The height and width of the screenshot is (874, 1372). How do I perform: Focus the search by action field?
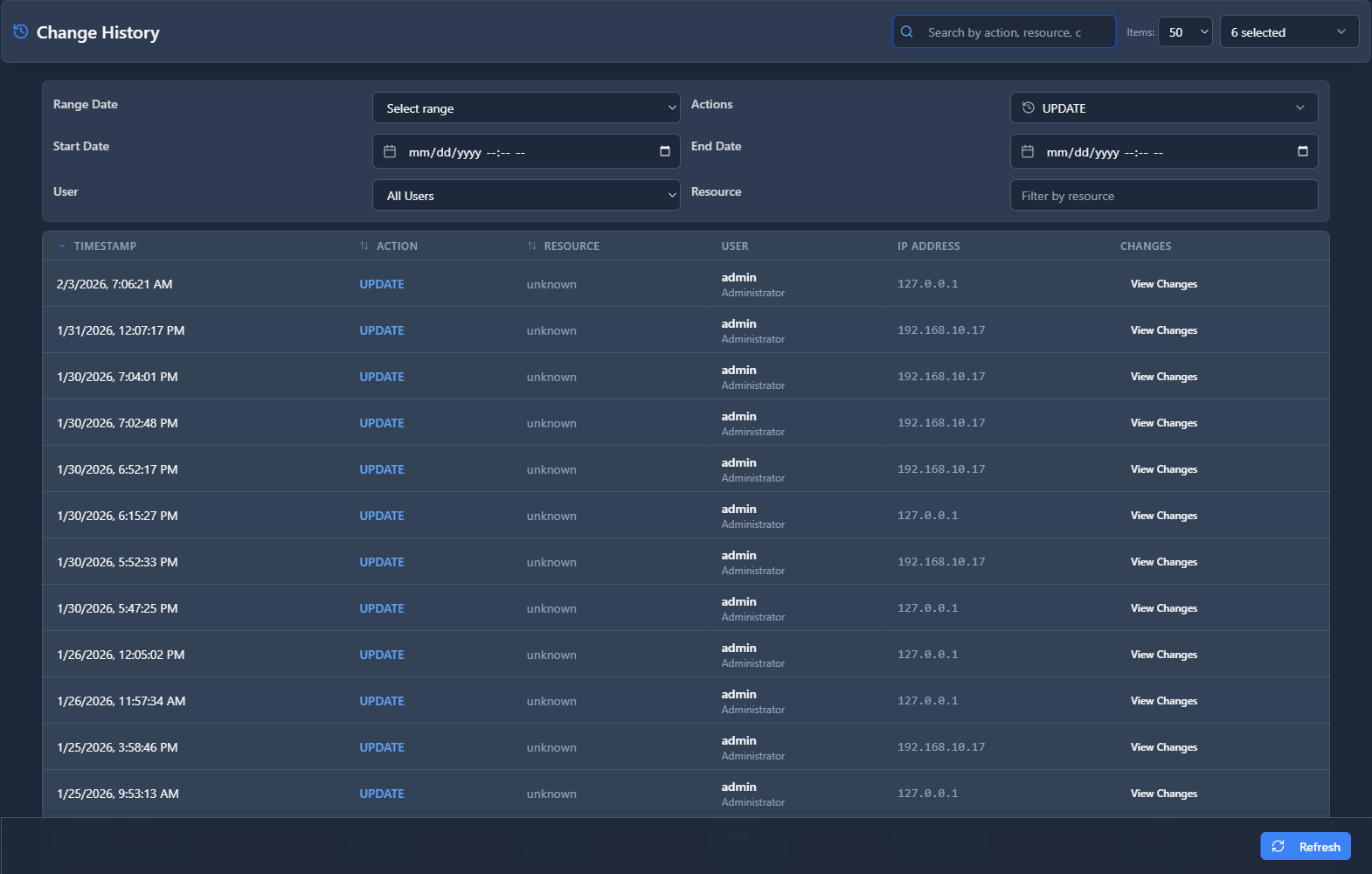click(1014, 32)
